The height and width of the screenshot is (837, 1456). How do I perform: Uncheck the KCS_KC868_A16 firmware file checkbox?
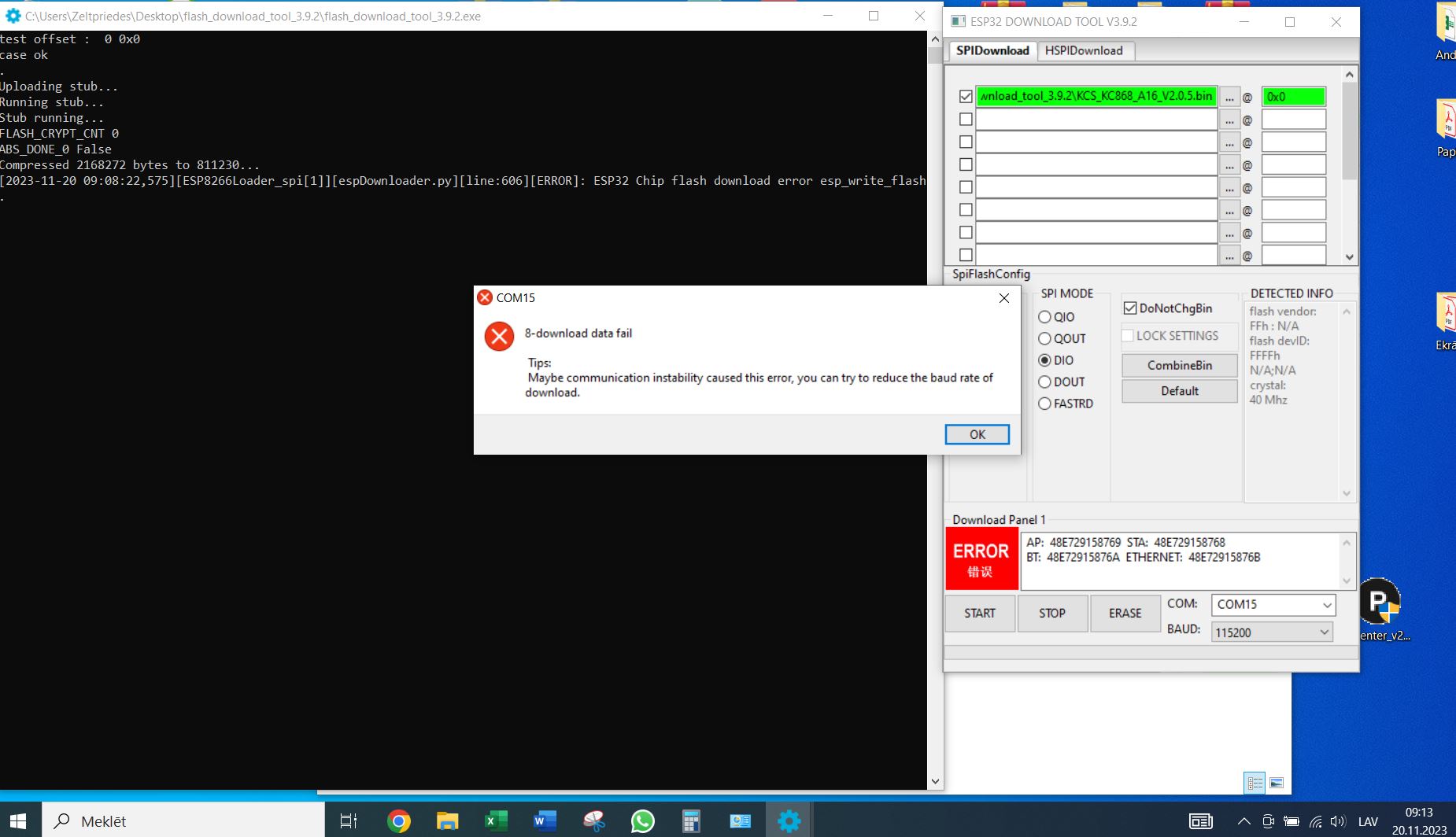coord(966,97)
